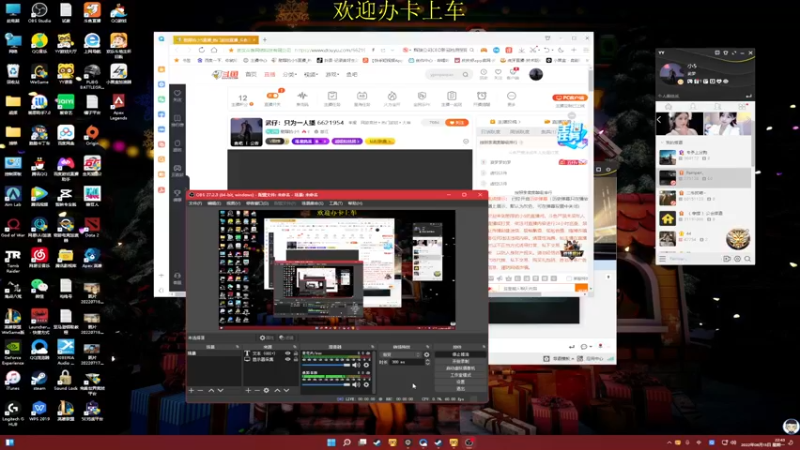Open source properties gear in Sources panel
Image resolution: width=800 pixels, height=450 pixels.
click(x=266, y=390)
